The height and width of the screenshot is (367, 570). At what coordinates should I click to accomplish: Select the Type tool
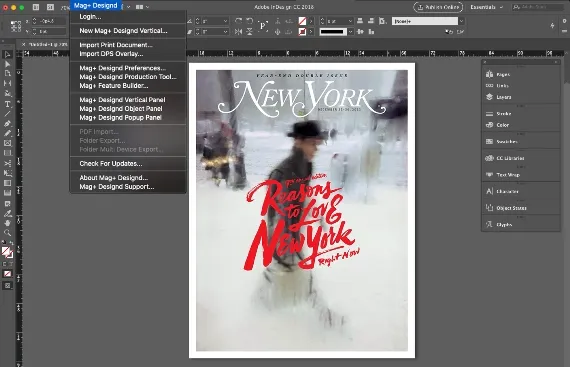[x=7, y=104]
